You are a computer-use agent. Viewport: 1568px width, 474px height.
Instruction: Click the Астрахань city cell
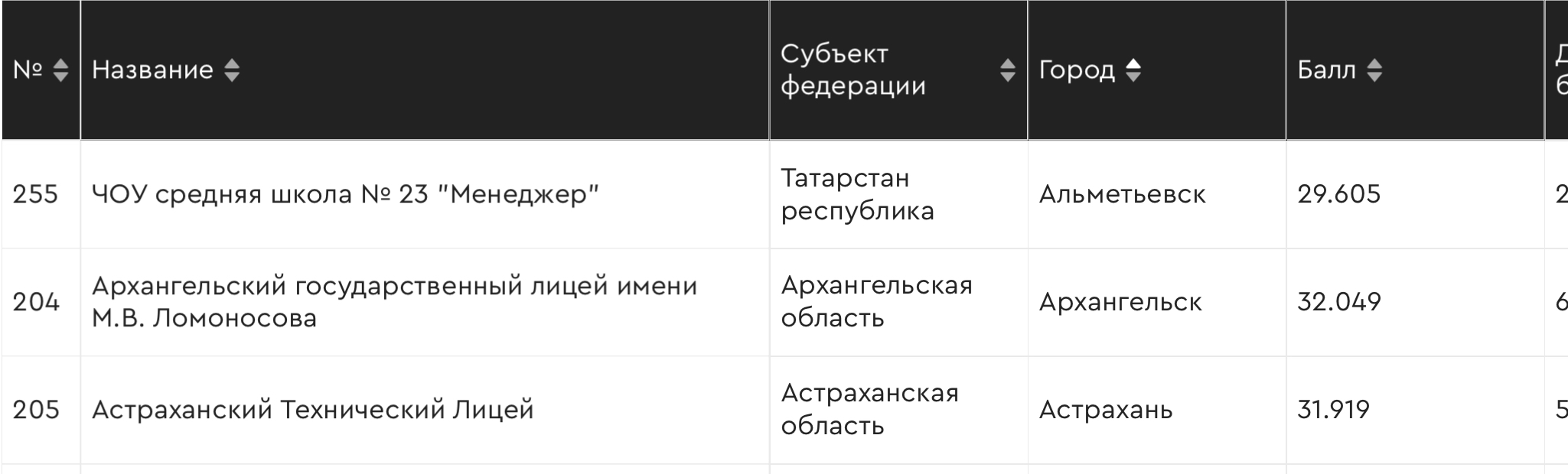coord(1105,410)
